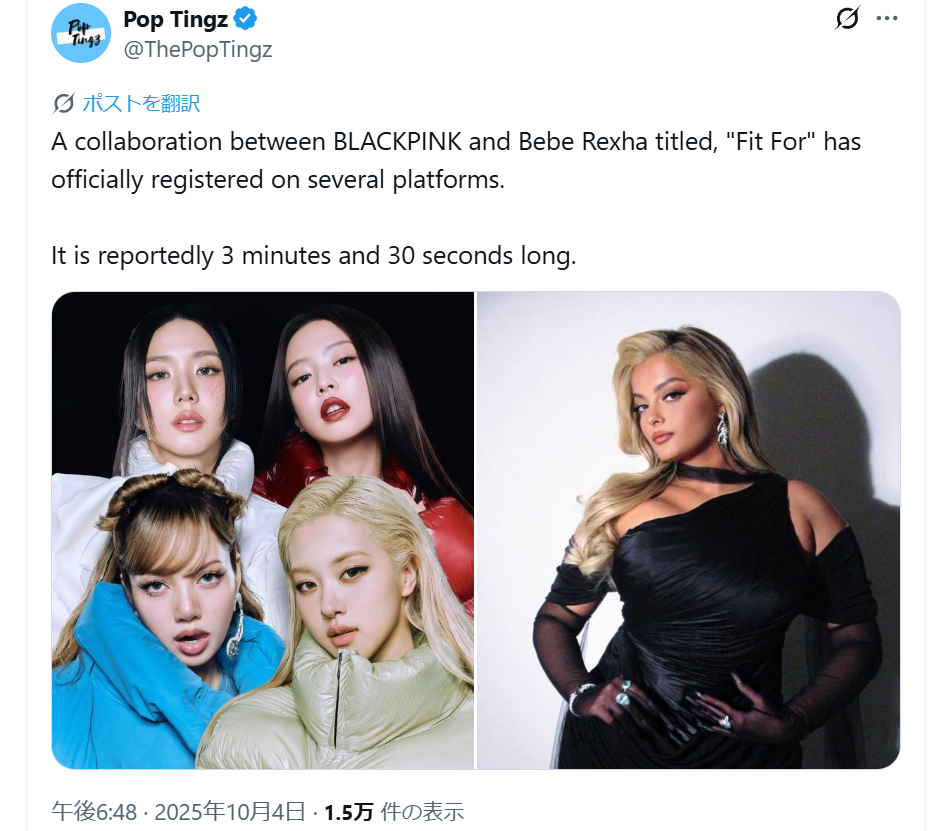Screen dimensions: 949x831
Task: Translate post via ポストを翻訳 link
Action: point(141,103)
